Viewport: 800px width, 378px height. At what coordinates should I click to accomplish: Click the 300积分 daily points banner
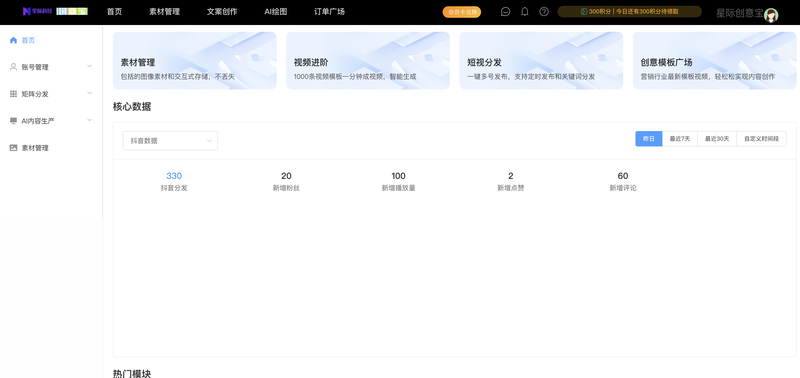pyautogui.click(x=630, y=12)
